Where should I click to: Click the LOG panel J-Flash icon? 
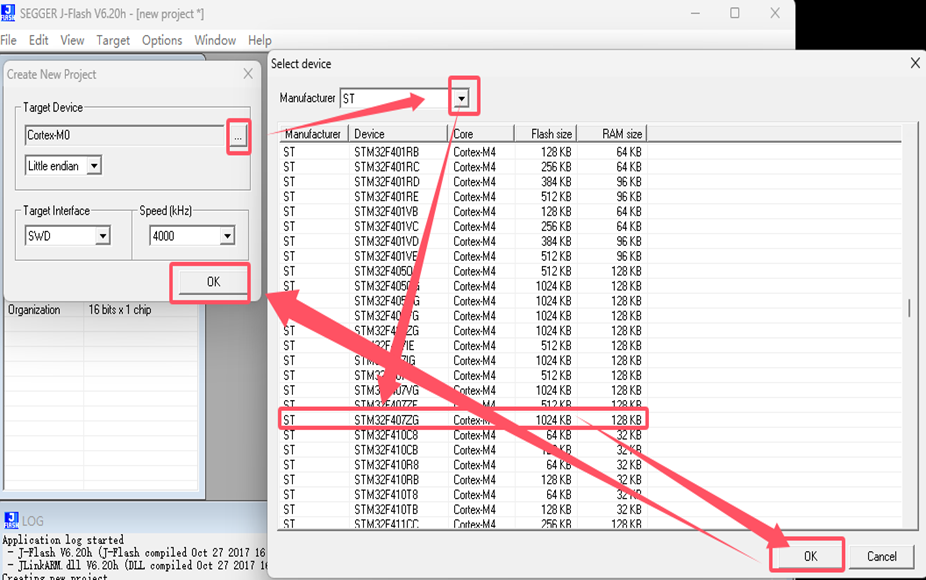tap(11, 520)
